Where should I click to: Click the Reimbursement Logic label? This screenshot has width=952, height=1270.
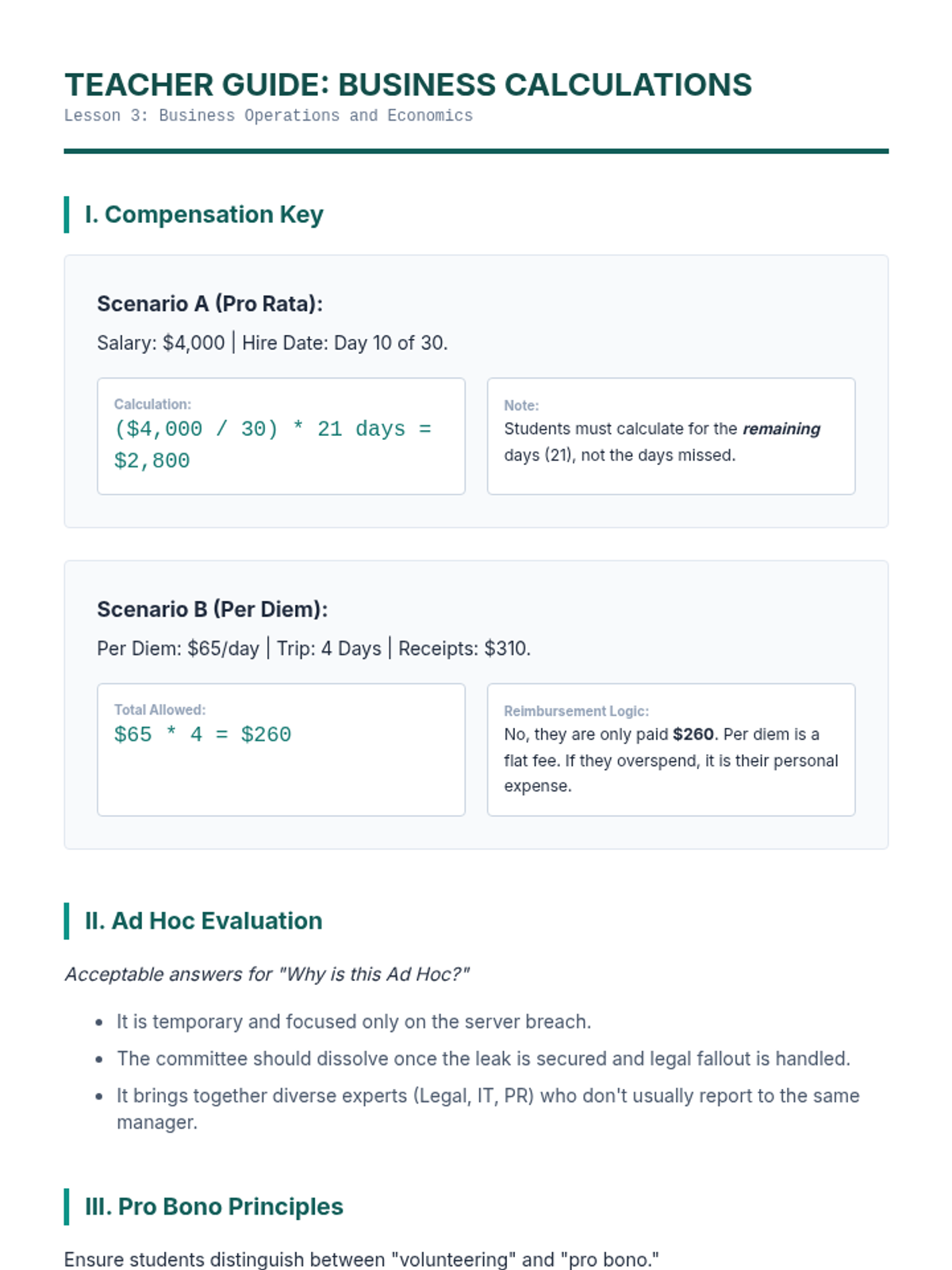(x=576, y=711)
